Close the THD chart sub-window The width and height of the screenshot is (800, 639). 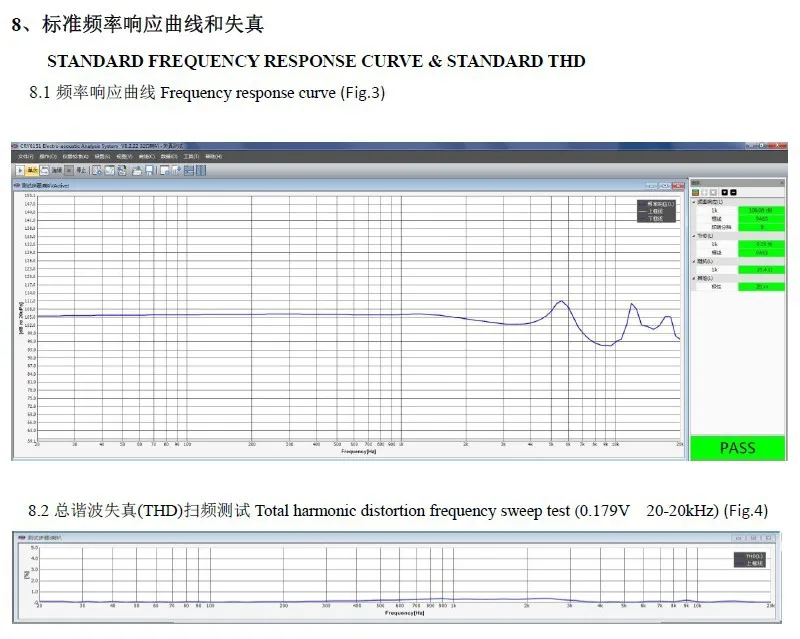point(769,538)
